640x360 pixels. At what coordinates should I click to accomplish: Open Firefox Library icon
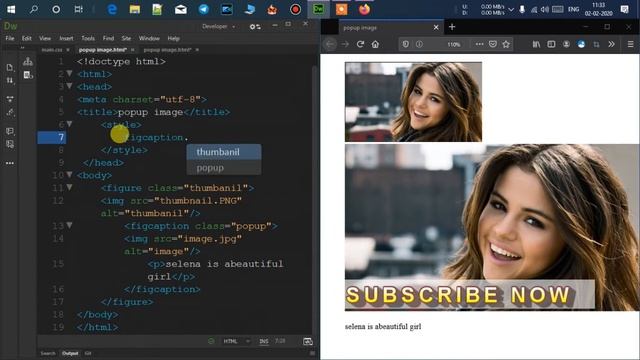tap(536, 44)
